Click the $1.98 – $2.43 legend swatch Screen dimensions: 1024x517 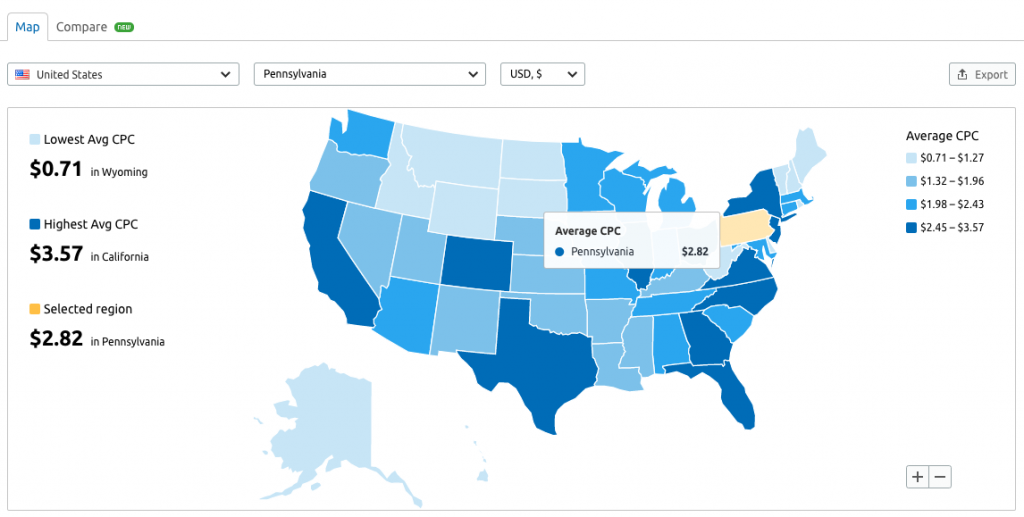pyautogui.click(x=911, y=203)
